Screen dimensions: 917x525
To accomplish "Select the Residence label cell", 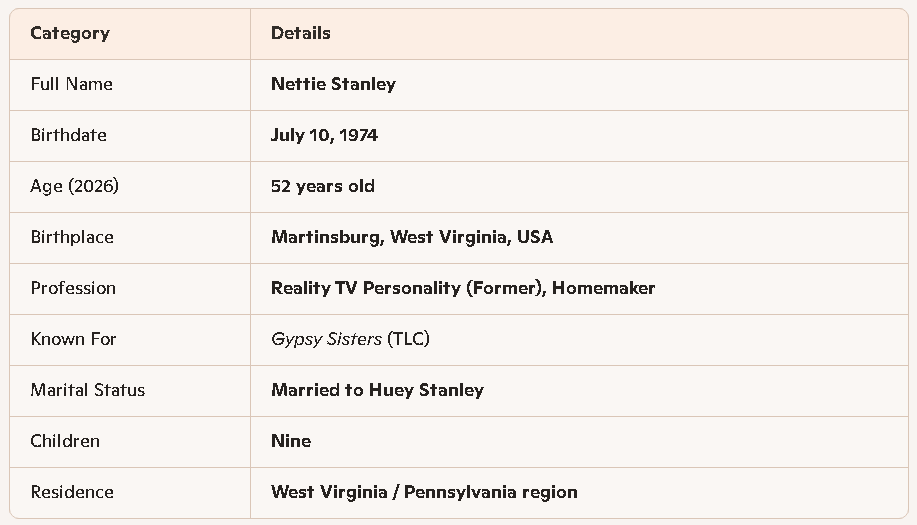I will coord(72,492).
